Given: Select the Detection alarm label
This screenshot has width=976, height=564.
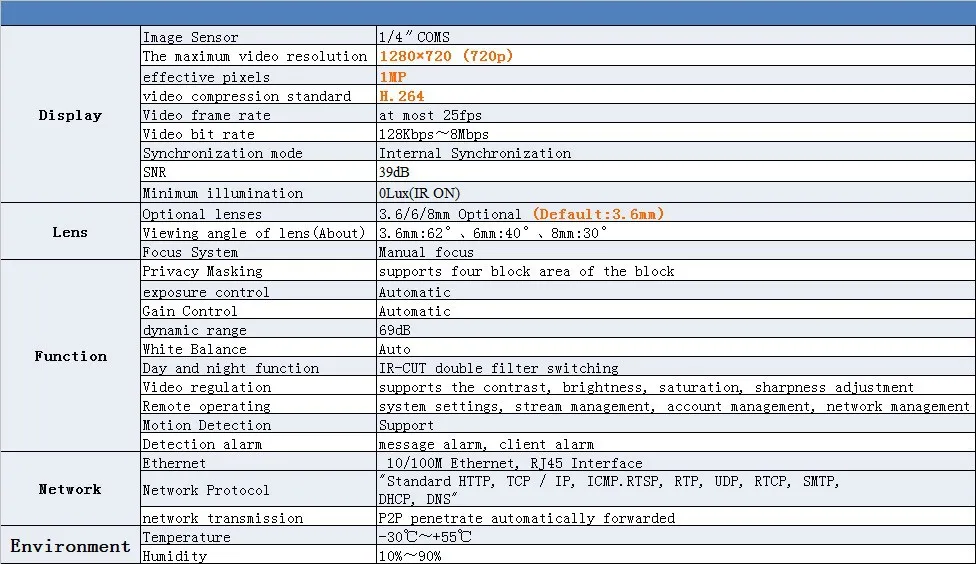Looking at the screenshot, I should pos(202,444).
